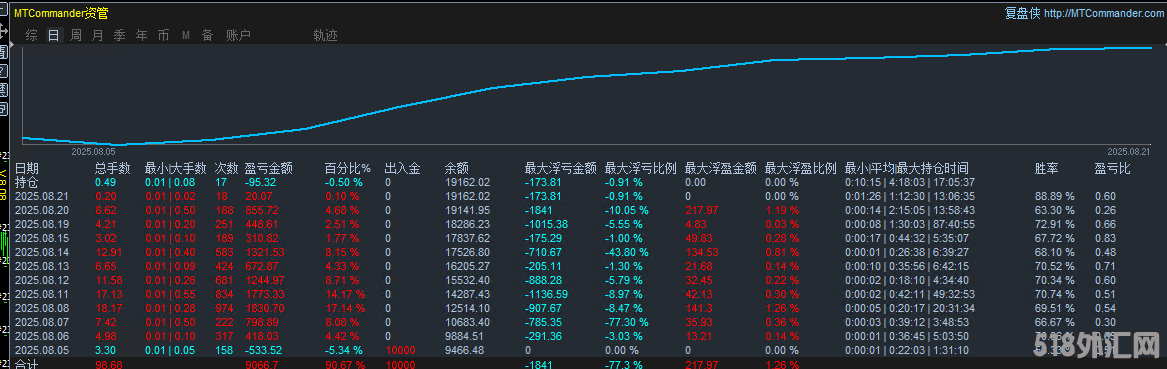The image size is (1167, 369).
Task: Click the 最大浮亏金额 column header
Action: (560, 169)
